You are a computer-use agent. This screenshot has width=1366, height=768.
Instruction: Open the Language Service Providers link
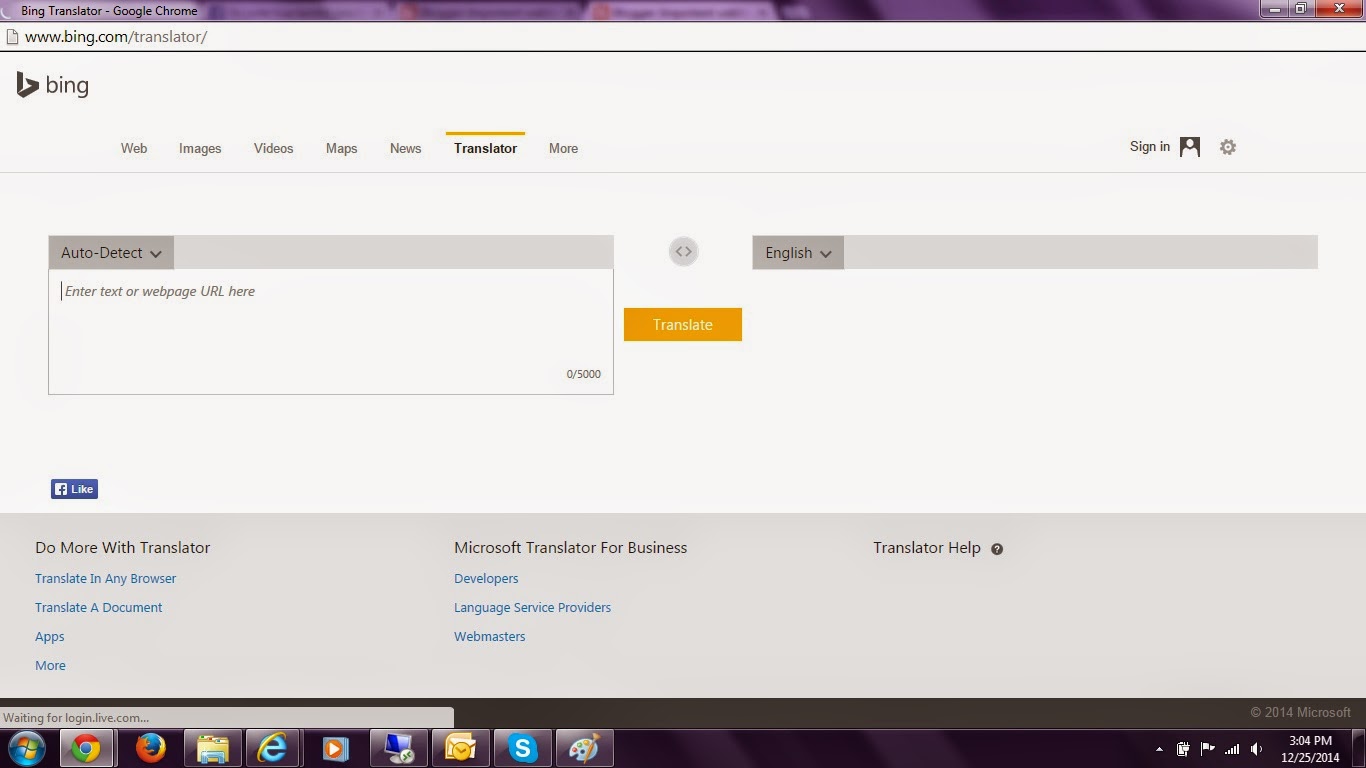pyautogui.click(x=533, y=607)
